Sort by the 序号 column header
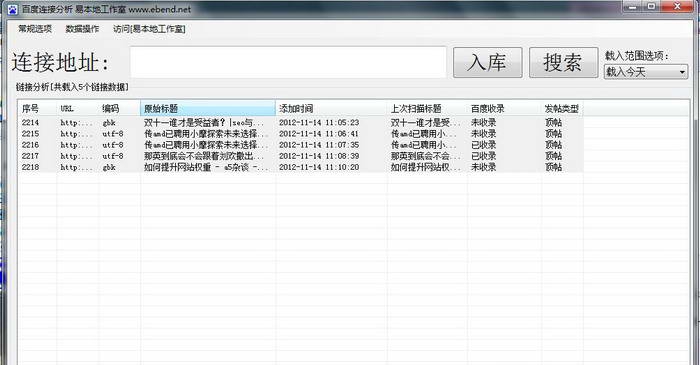Viewport: 700px width, 365px height. point(38,108)
